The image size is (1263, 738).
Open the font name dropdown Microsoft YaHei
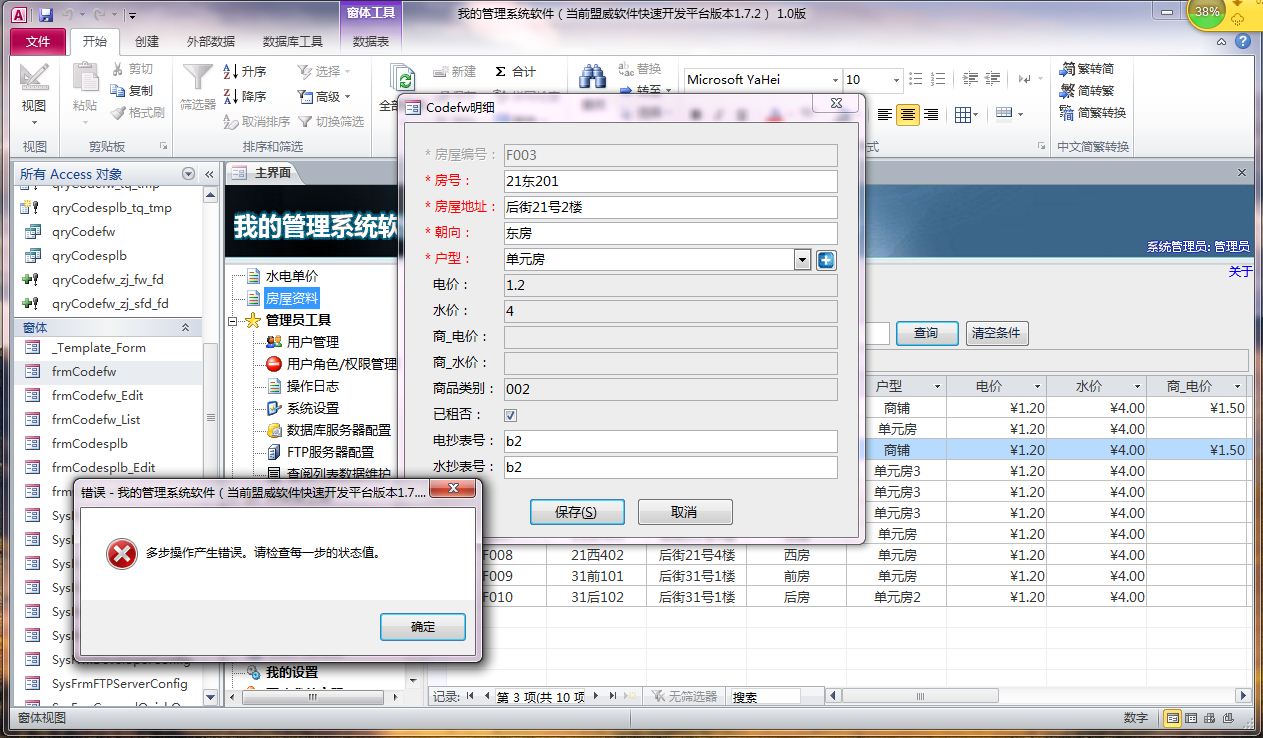(x=835, y=80)
